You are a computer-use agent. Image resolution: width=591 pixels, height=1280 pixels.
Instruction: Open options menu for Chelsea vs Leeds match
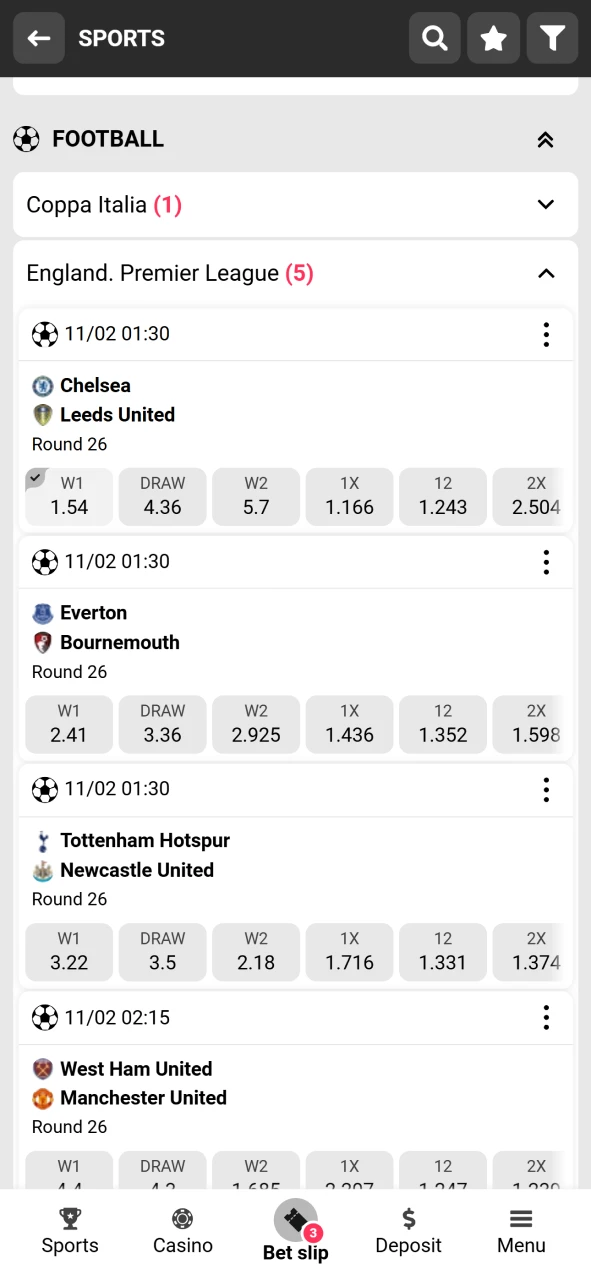pyautogui.click(x=546, y=335)
